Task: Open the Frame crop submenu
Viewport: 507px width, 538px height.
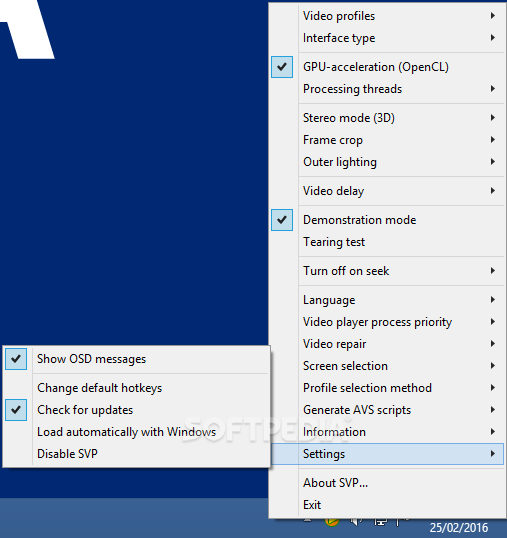Action: coord(387,140)
